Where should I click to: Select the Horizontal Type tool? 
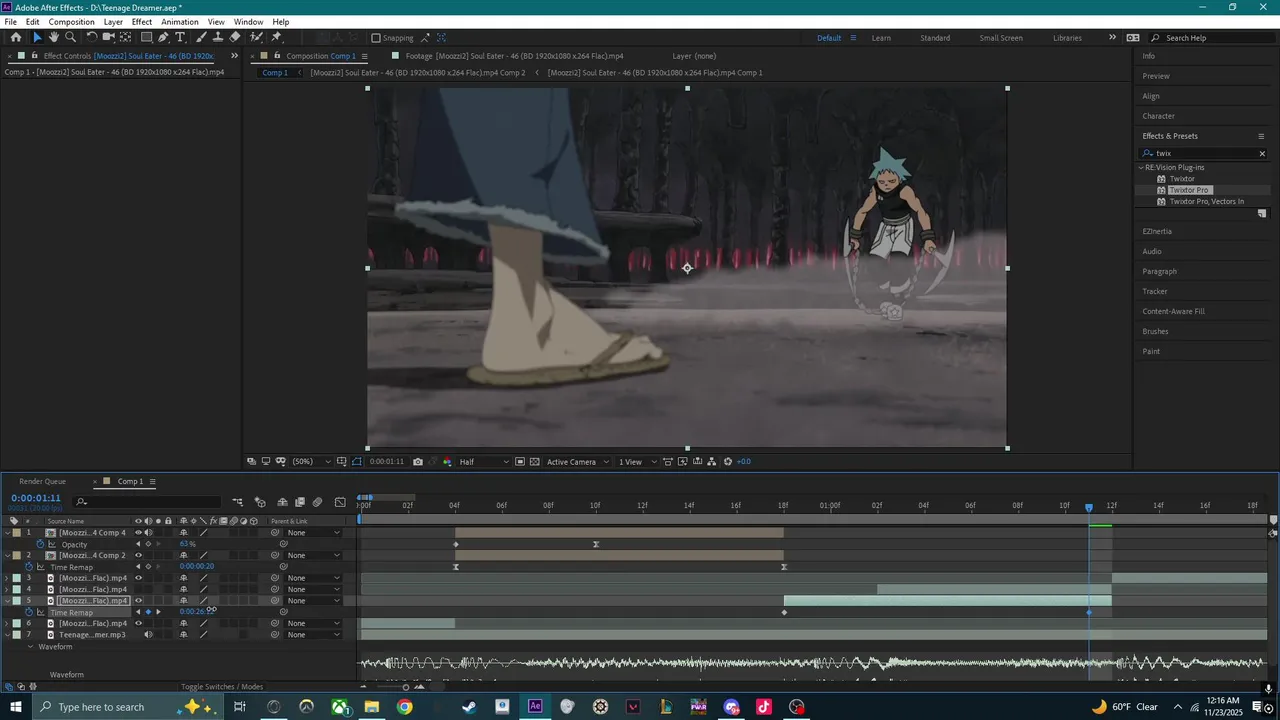click(180, 37)
